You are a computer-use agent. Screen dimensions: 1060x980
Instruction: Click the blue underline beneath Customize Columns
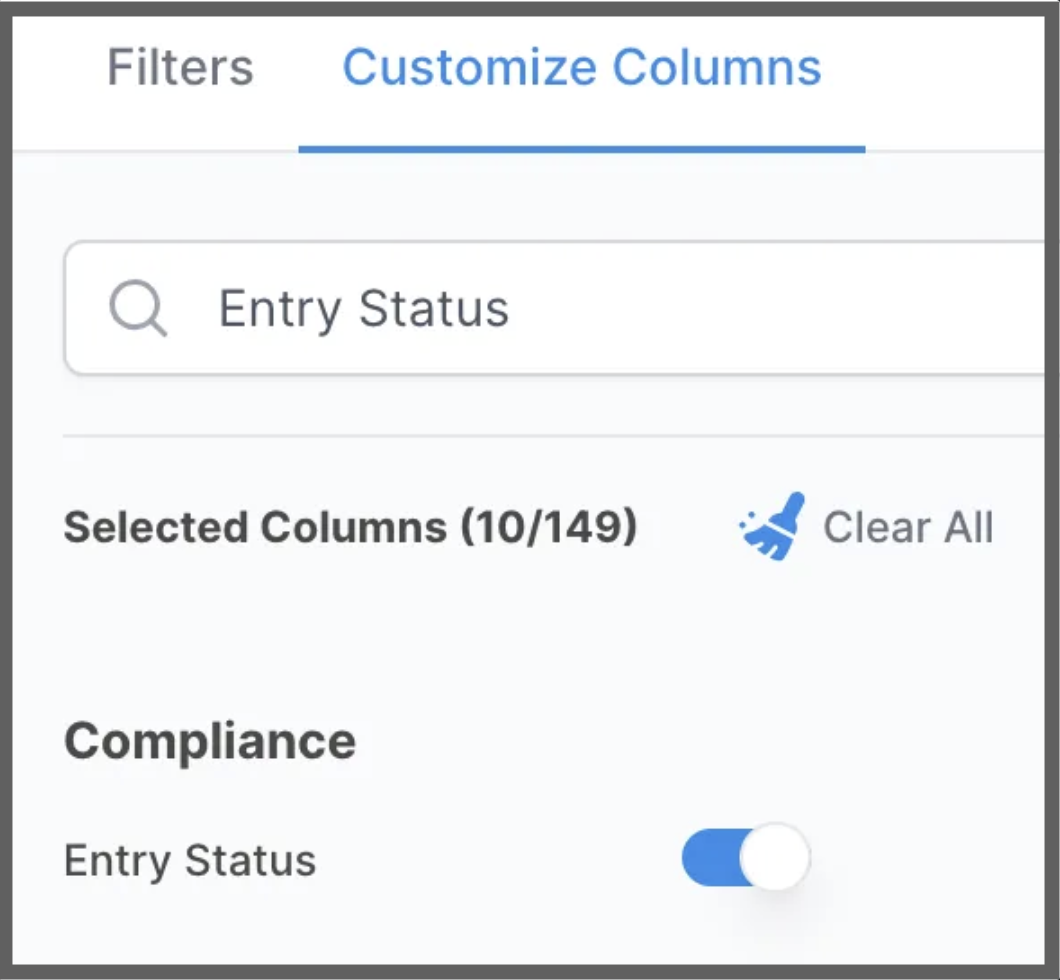[582, 149]
